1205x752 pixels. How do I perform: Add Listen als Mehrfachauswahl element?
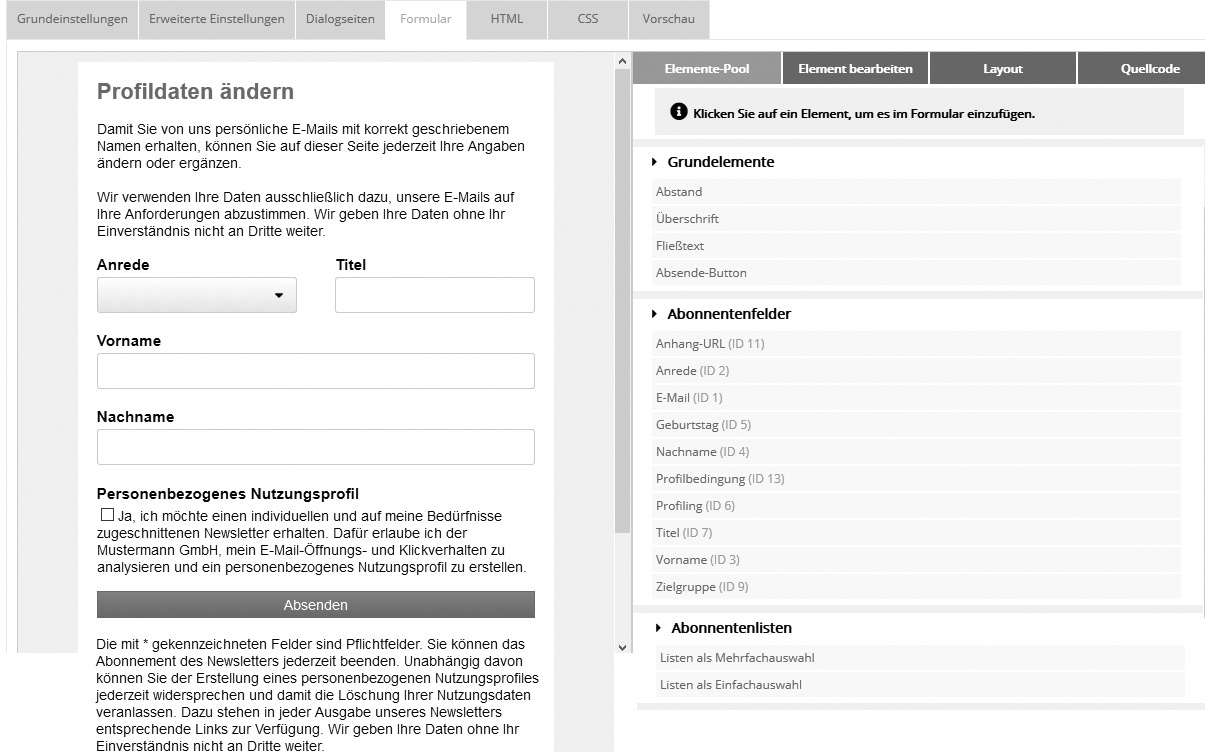tap(730, 658)
